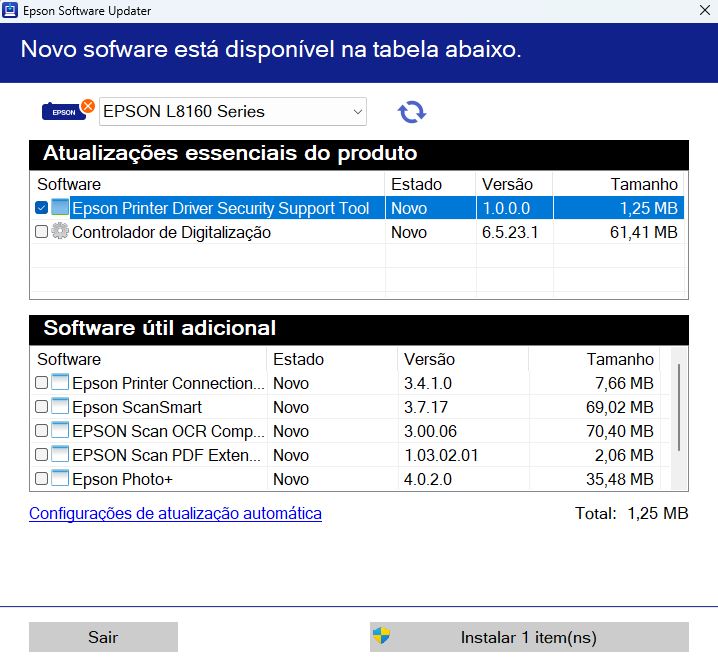Click the Epson Photo+ application icon
The height and width of the screenshot is (668, 718).
point(60,479)
